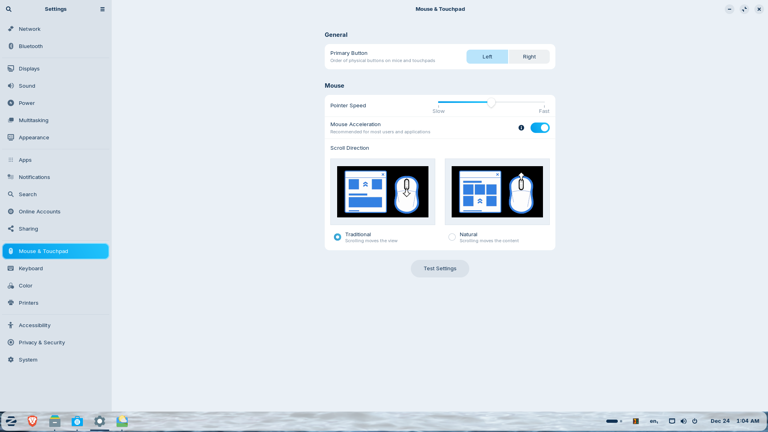Image resolution: width=768 pixels, height=432 pixels.
Task: Select Traditional scroll direction radio
Action: pyautogui.click(x=337, y=237)
